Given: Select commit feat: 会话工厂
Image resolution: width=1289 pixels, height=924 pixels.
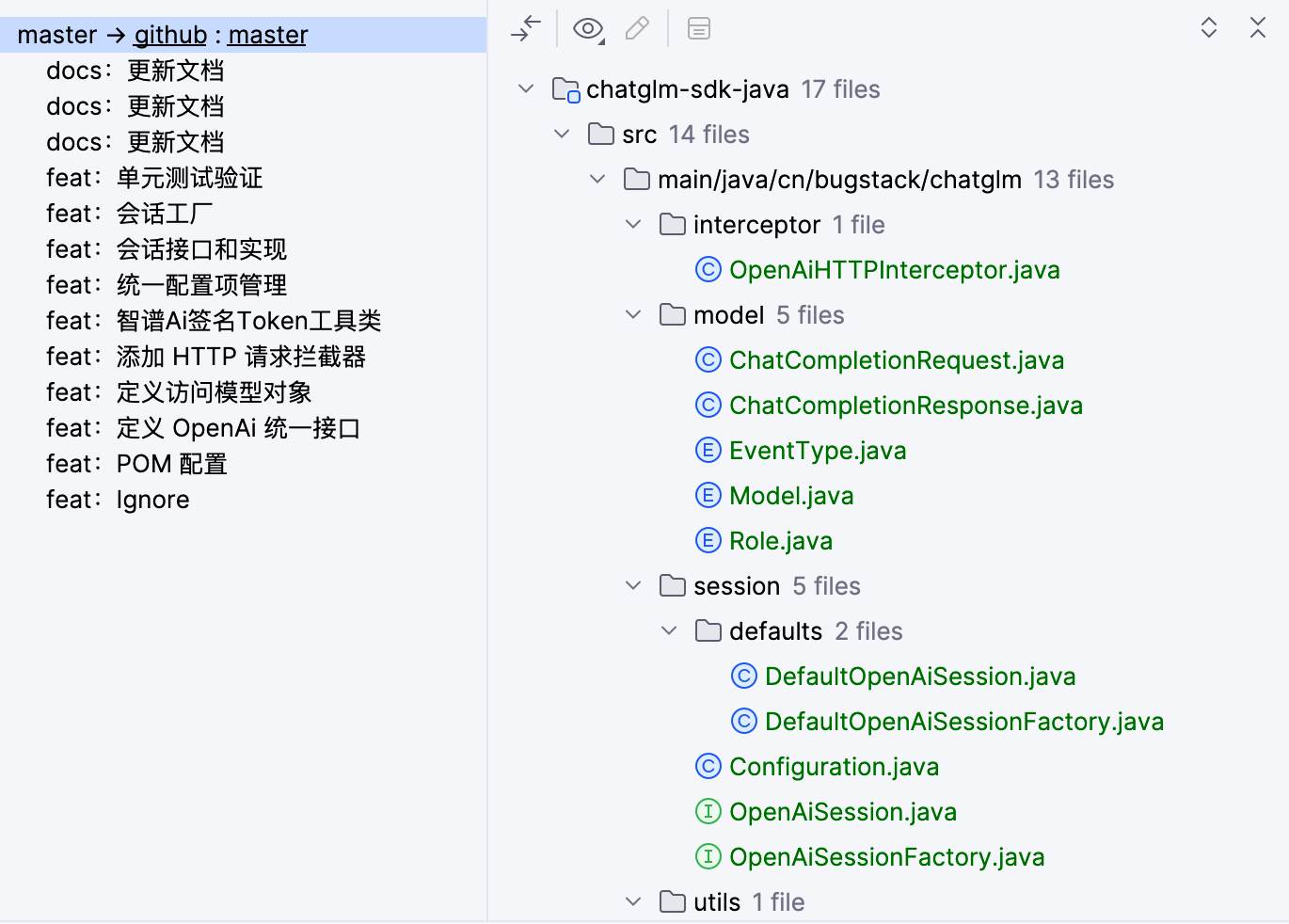Looking at the screenshot, I should tap(130, 214).
